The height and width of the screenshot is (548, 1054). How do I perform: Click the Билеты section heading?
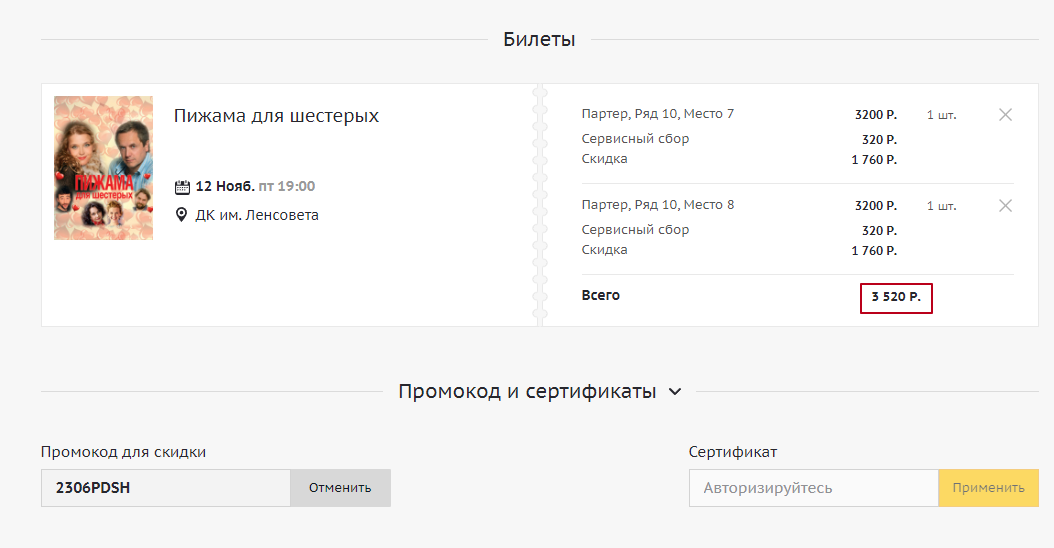click(539, 40)
